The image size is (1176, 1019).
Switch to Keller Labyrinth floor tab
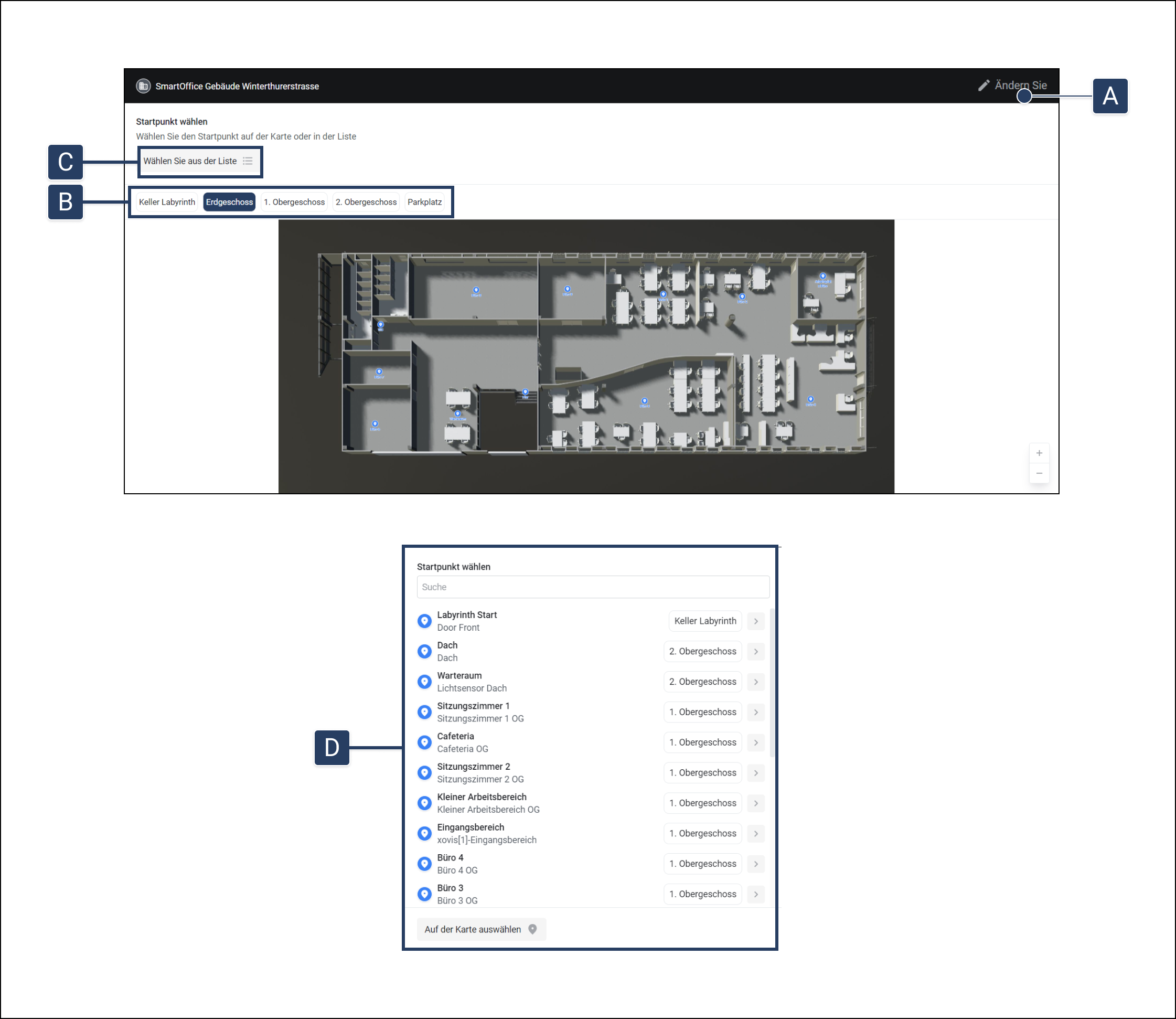166,202
